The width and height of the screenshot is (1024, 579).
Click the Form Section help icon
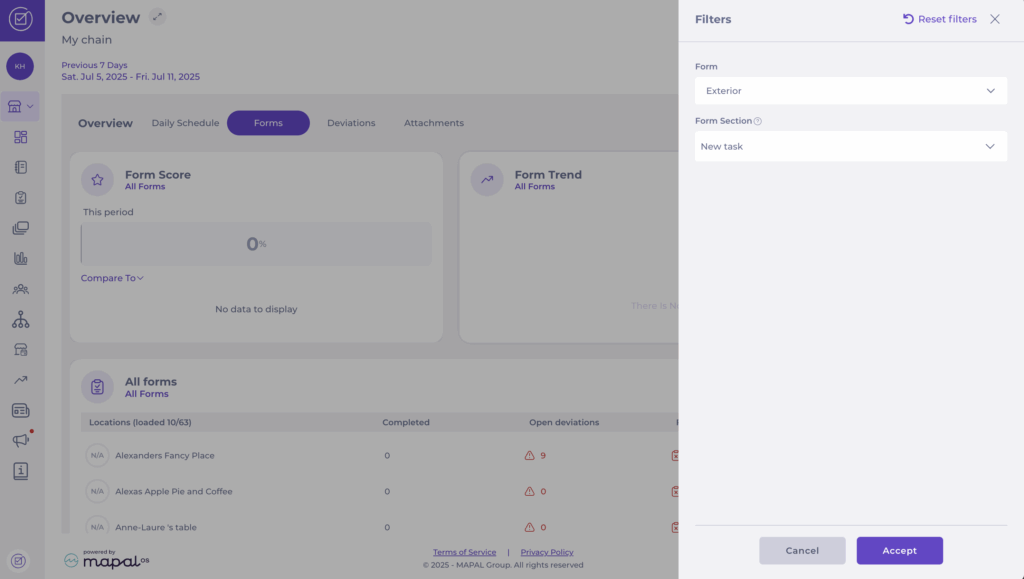coord(757,121)
